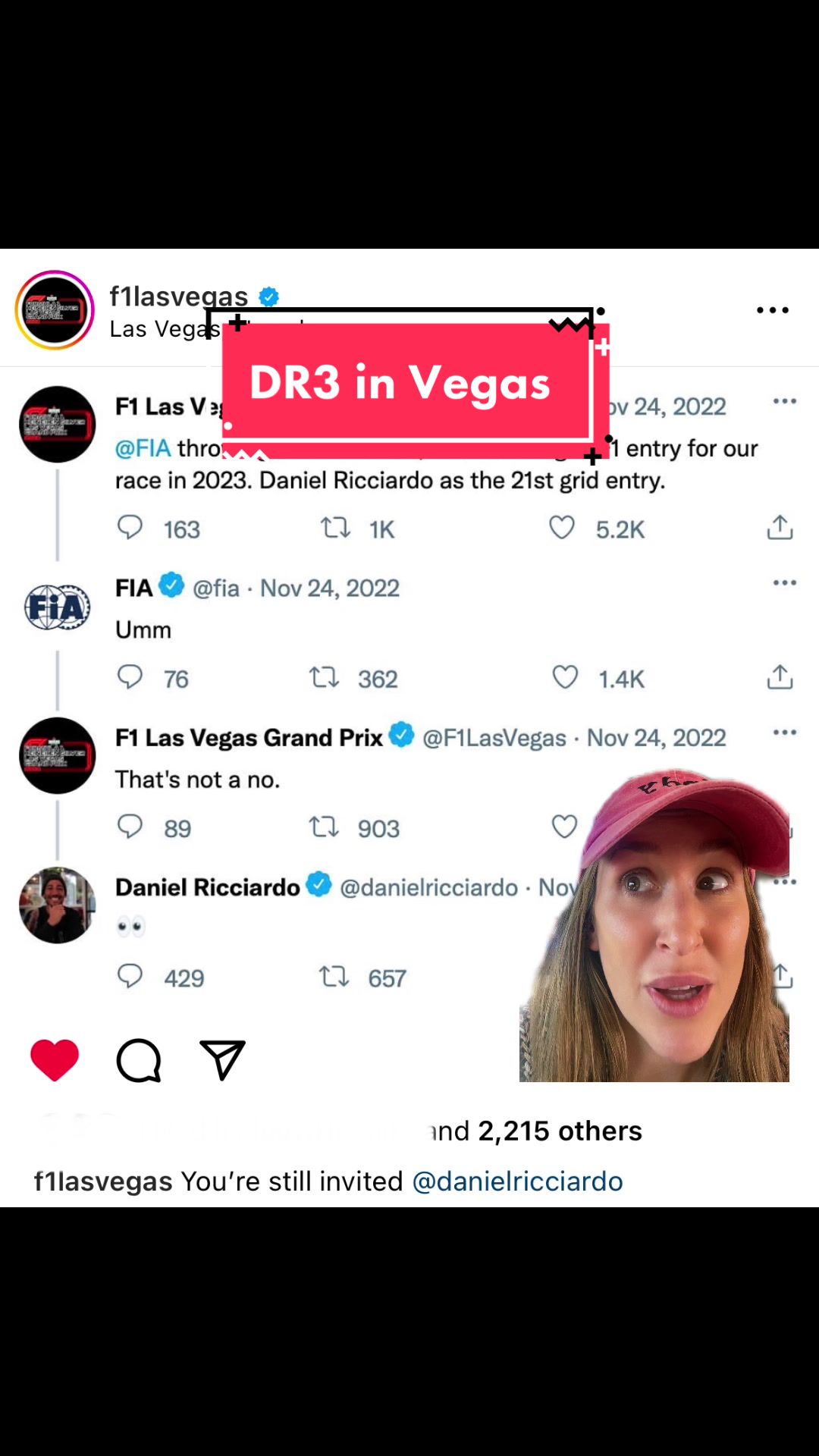The width and height of the screenshot is (819, 1456).
Task: Retweet 'That's not a no.' tweet
Action: point(324,827)
